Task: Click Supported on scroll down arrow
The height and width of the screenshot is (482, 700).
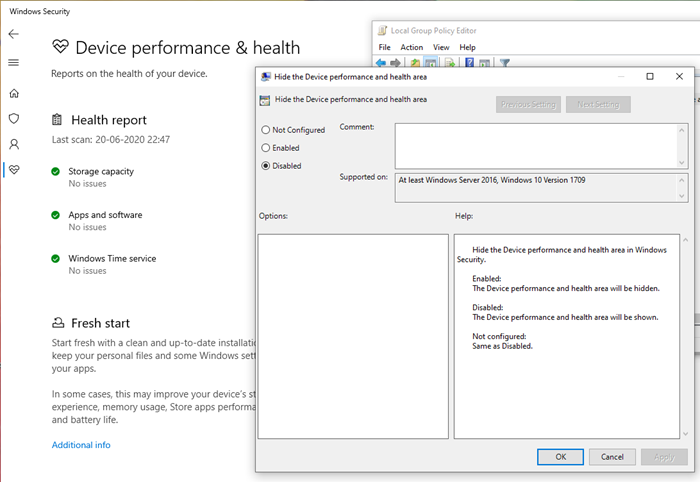Action: tap(682, 196)
